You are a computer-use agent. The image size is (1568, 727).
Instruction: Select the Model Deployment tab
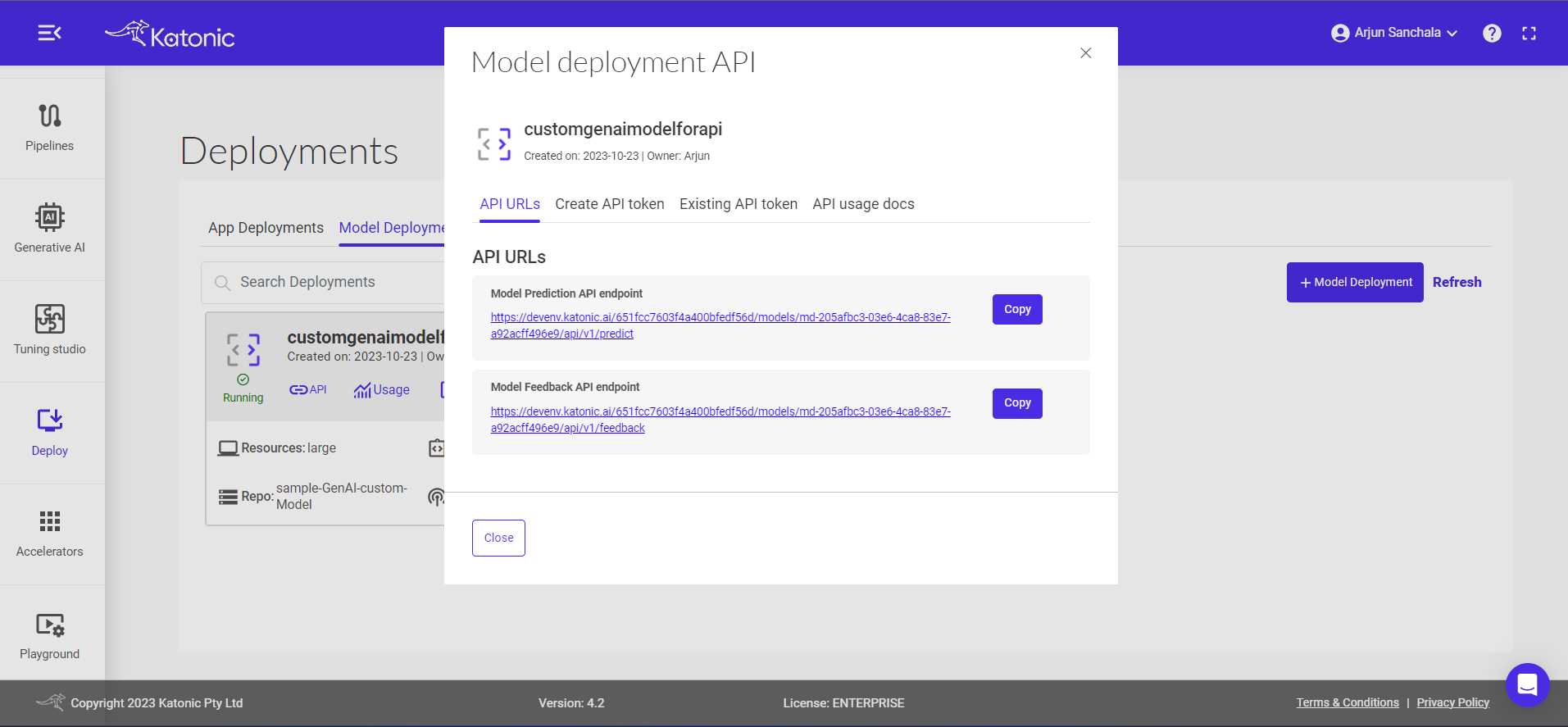coord(392,228)
